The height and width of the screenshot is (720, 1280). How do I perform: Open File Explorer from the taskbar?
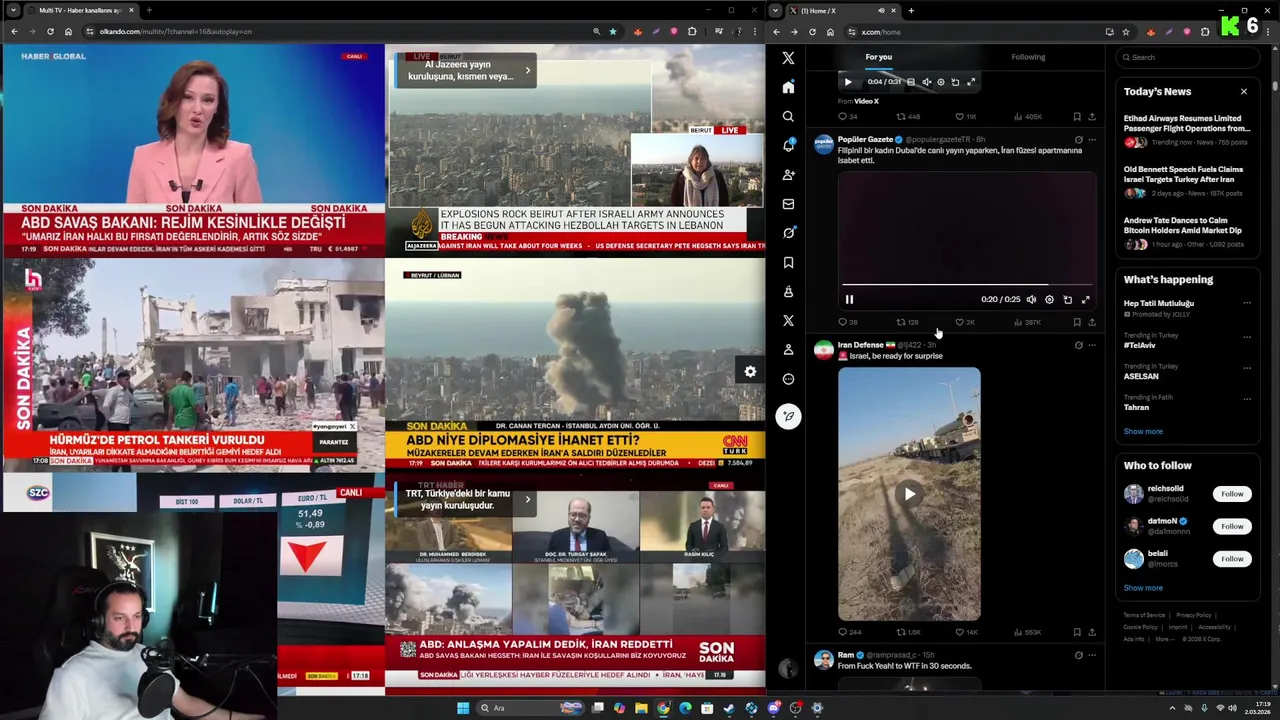[x=641, y=708]
